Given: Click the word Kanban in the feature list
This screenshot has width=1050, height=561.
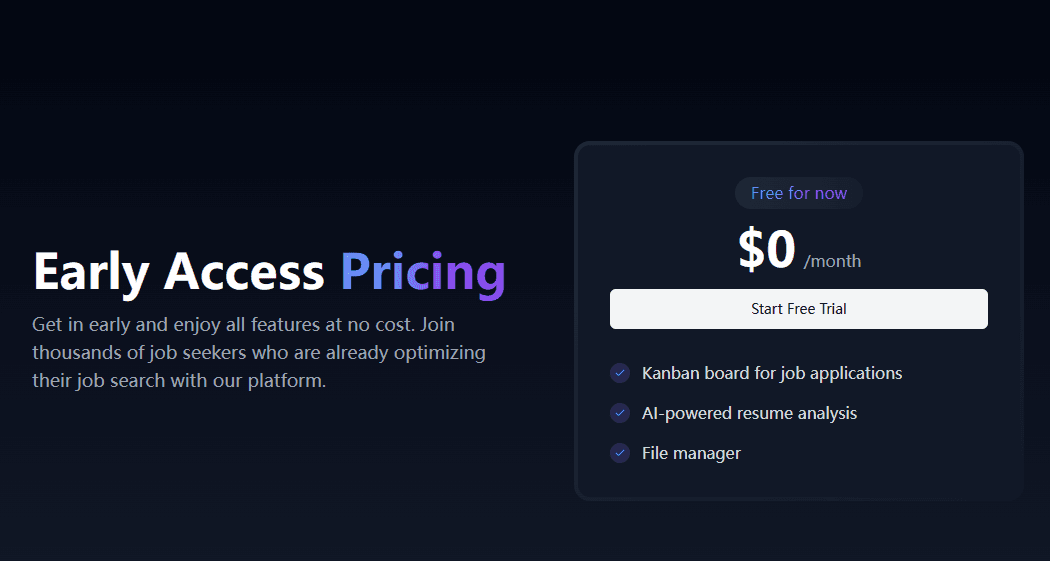Looking at the screenshot, I should click(x=671, y=373).
